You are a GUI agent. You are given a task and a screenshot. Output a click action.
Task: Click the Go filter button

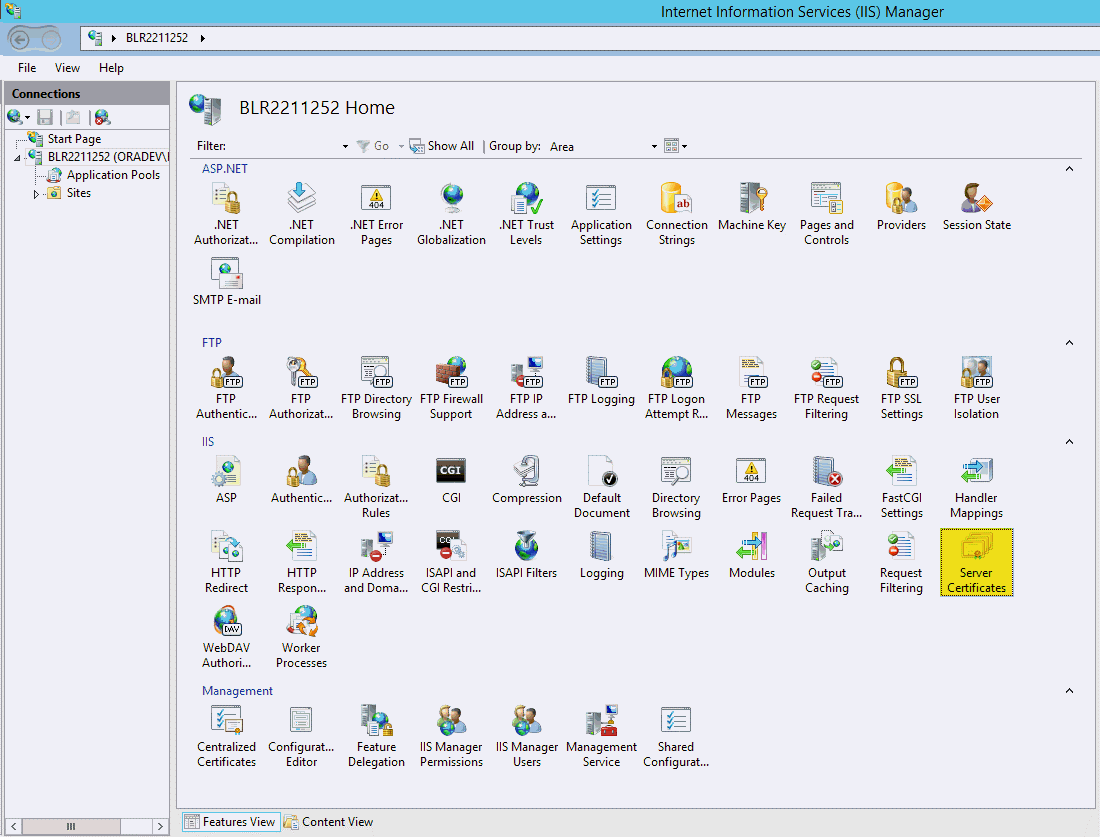pyautogui.click(x=373, y=146)
